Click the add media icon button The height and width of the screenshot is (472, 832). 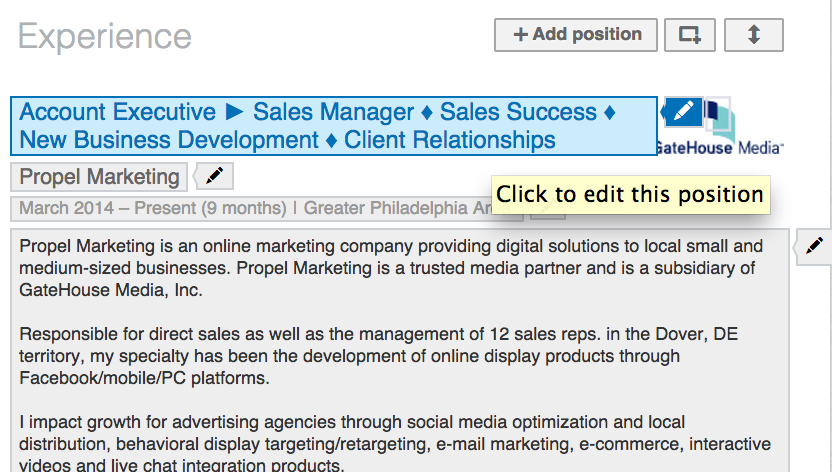690,35
